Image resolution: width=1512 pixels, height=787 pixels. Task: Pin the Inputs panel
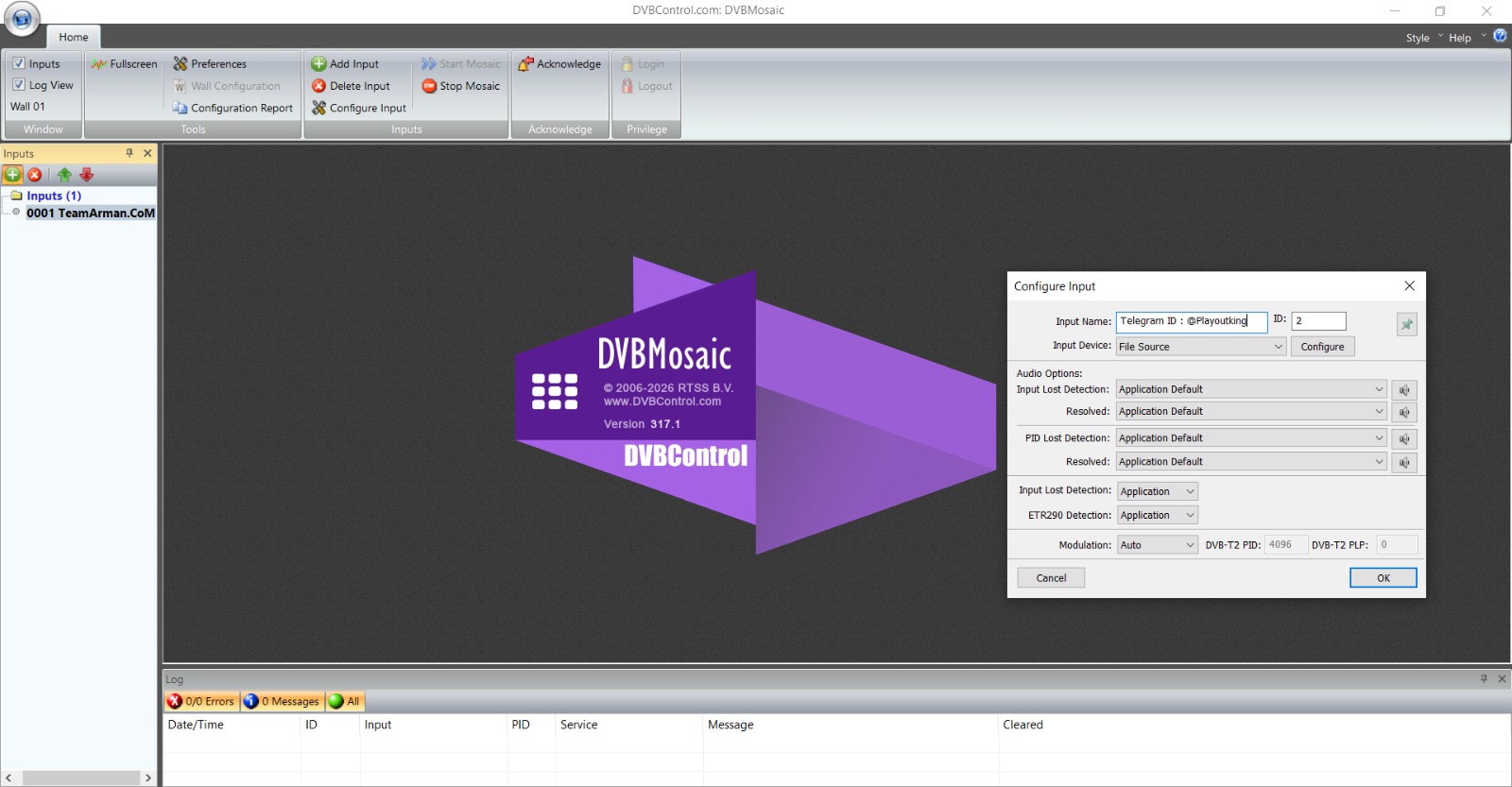(x=129, y=153)
